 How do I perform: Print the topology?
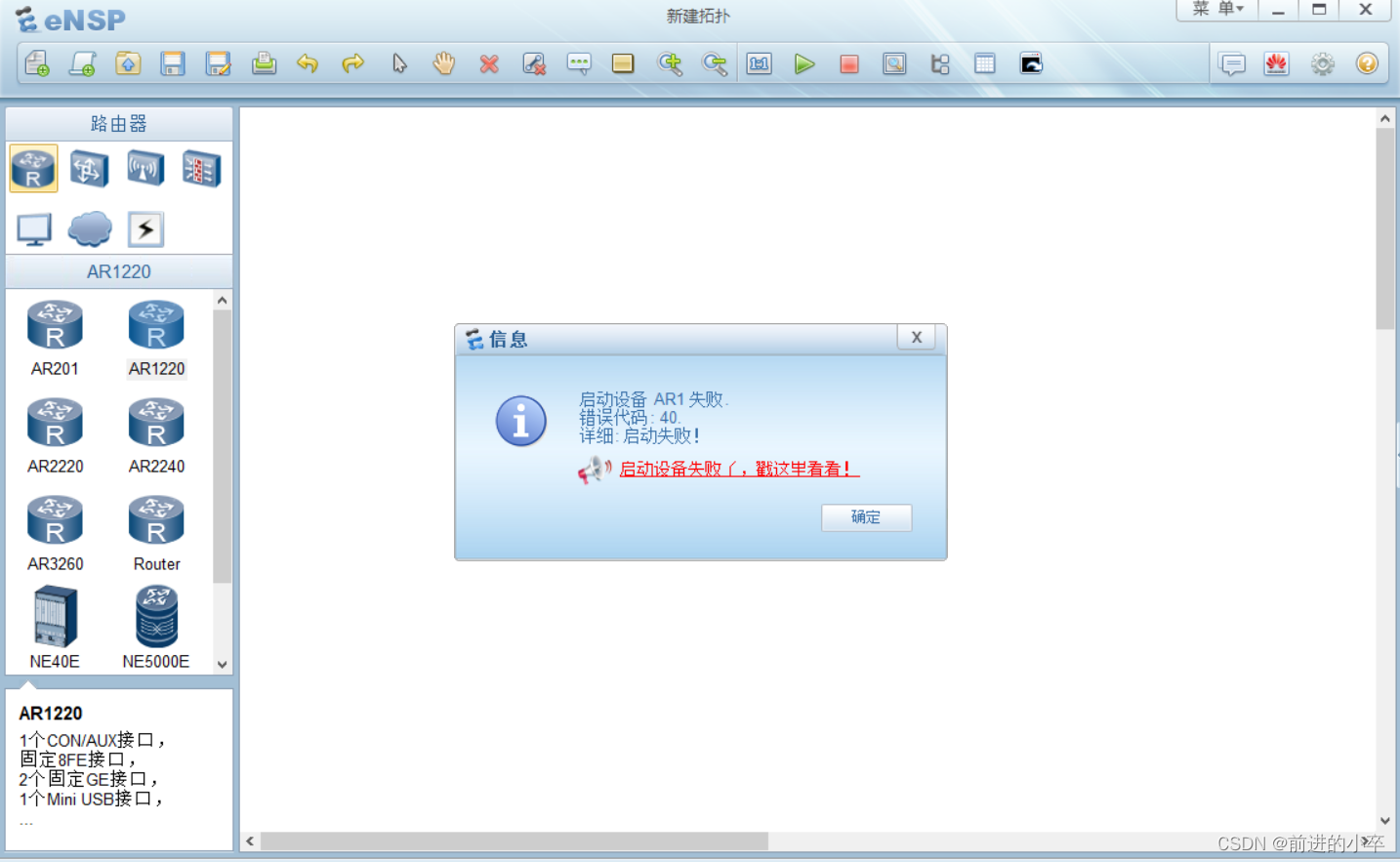(x=264, y=64)
